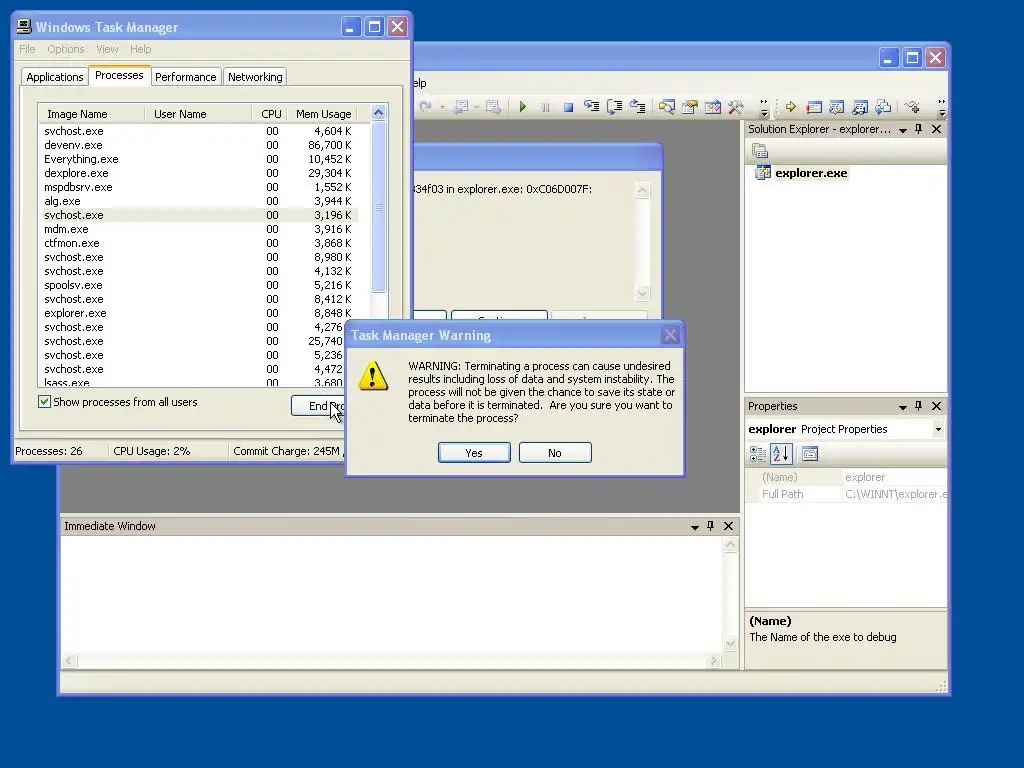
Task: Sort processes by User Name column
Action: point(198,114)
